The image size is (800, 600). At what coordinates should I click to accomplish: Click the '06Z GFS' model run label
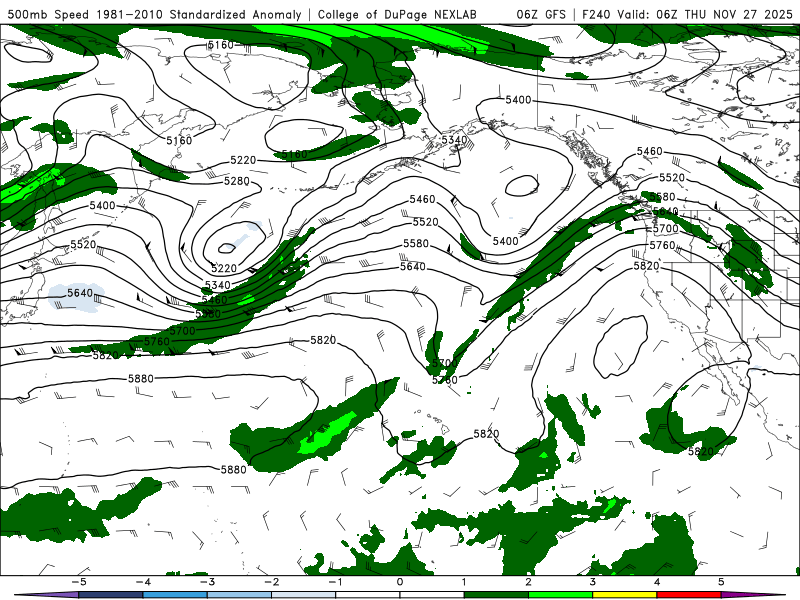tap(541, 15)
